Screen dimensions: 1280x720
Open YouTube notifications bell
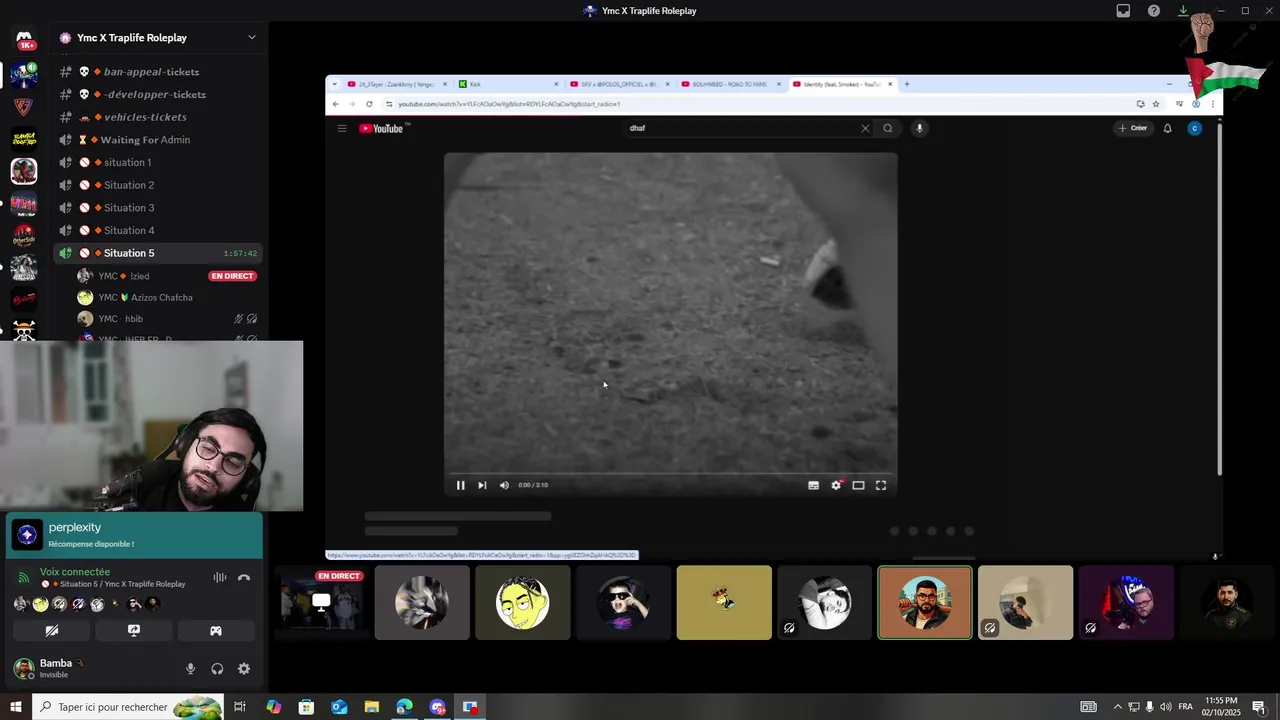click(x=1167, y=128)
